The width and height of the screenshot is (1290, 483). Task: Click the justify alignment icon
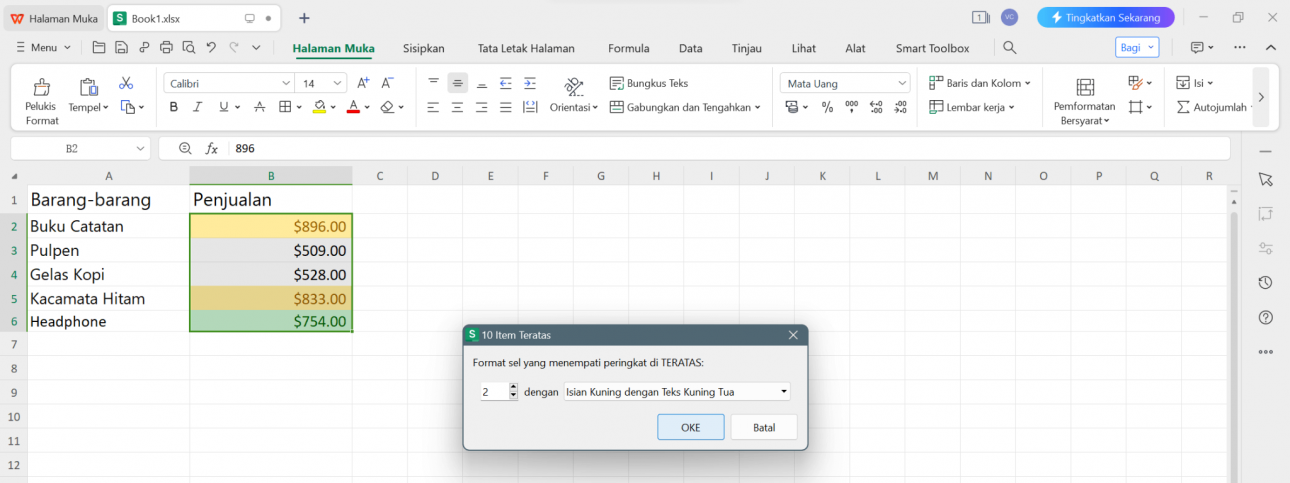505,107
